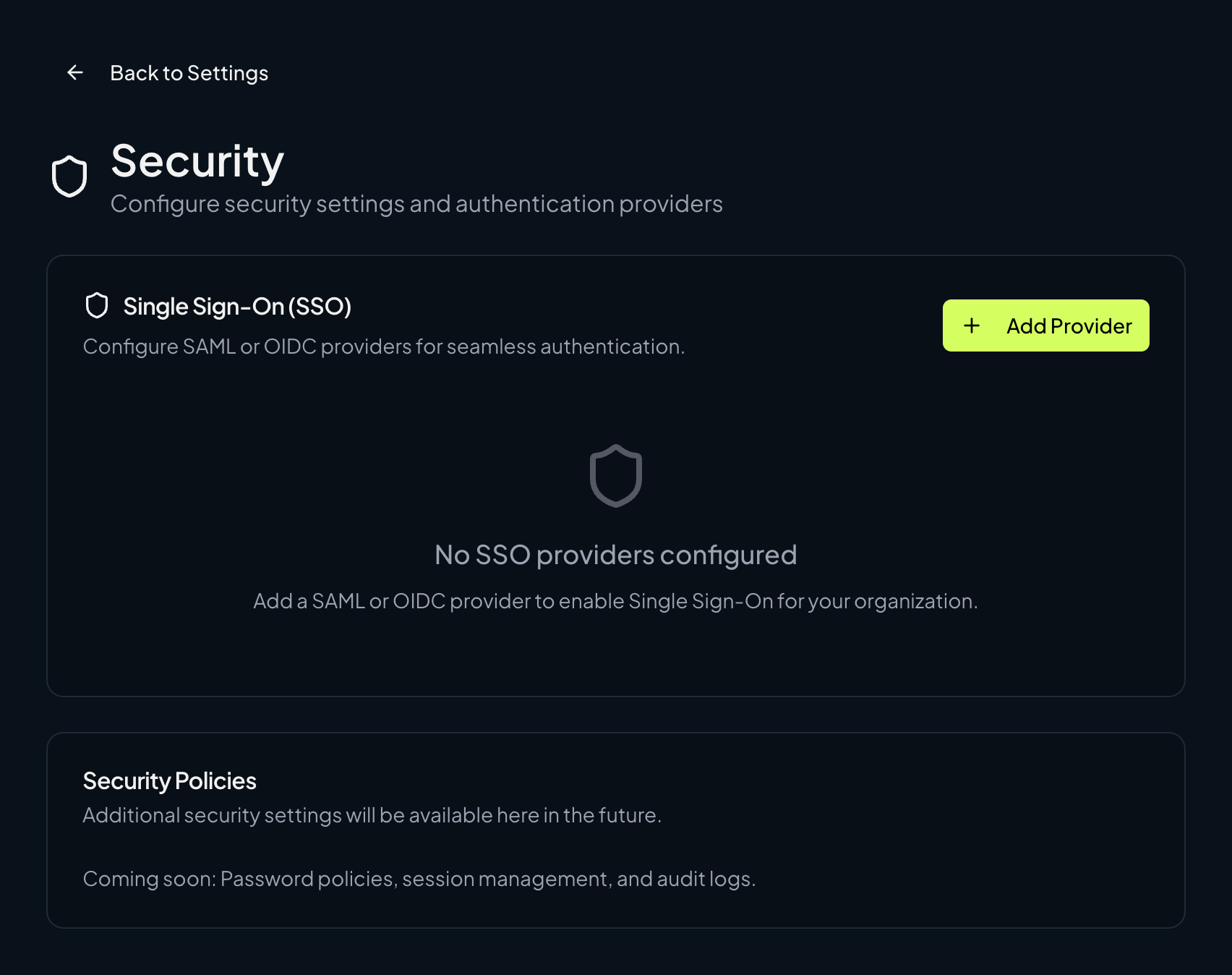Click the Configure security settings subtitle
Viewport: 1232px width, 975px height.
416,203
